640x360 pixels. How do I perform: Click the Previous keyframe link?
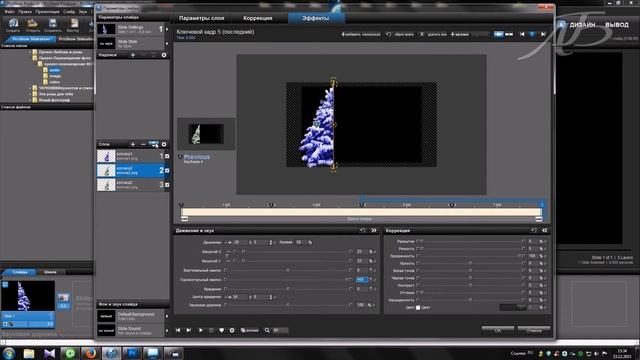(197, 157)
